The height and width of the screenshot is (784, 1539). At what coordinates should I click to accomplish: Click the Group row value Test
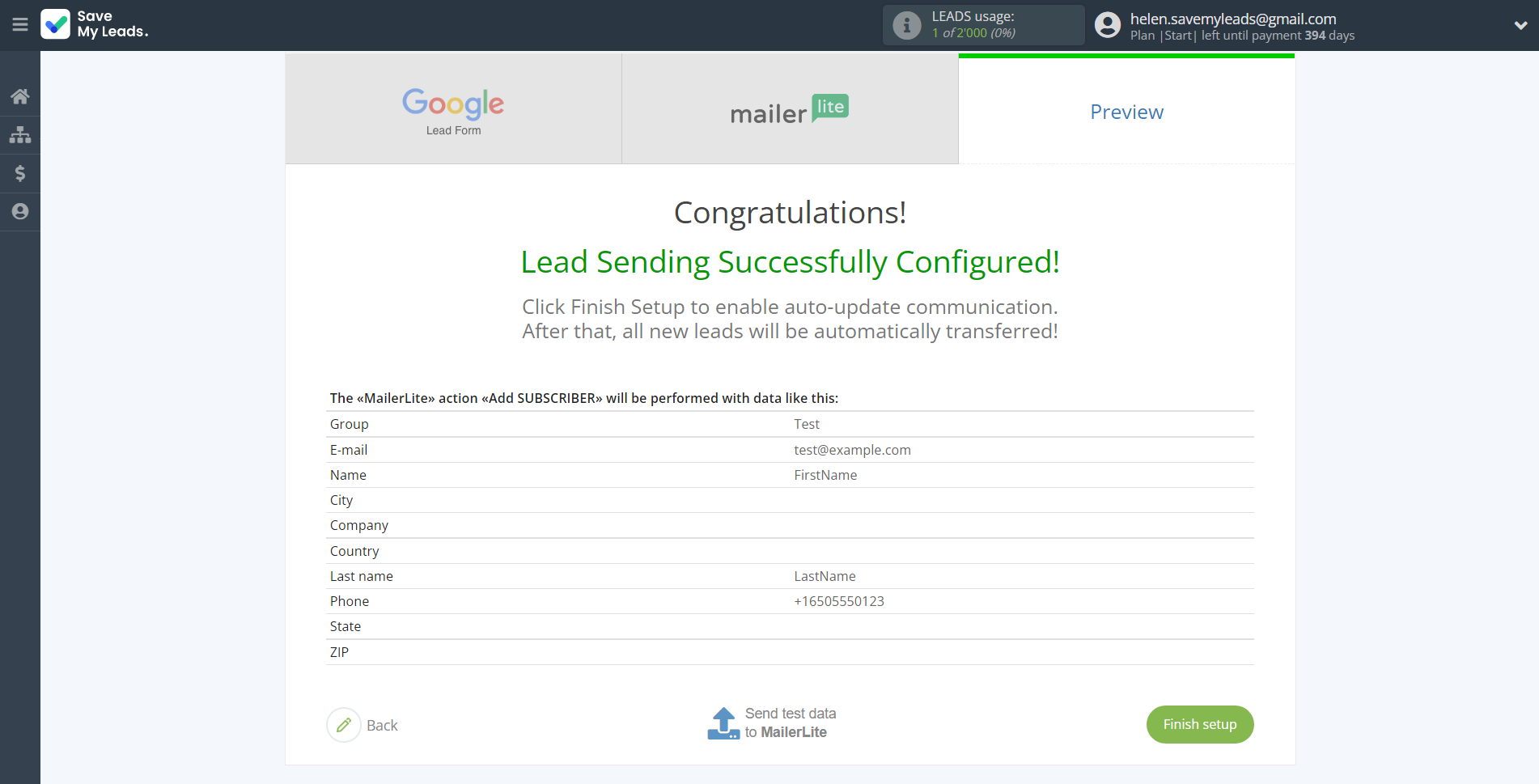[x=807, y=424]
